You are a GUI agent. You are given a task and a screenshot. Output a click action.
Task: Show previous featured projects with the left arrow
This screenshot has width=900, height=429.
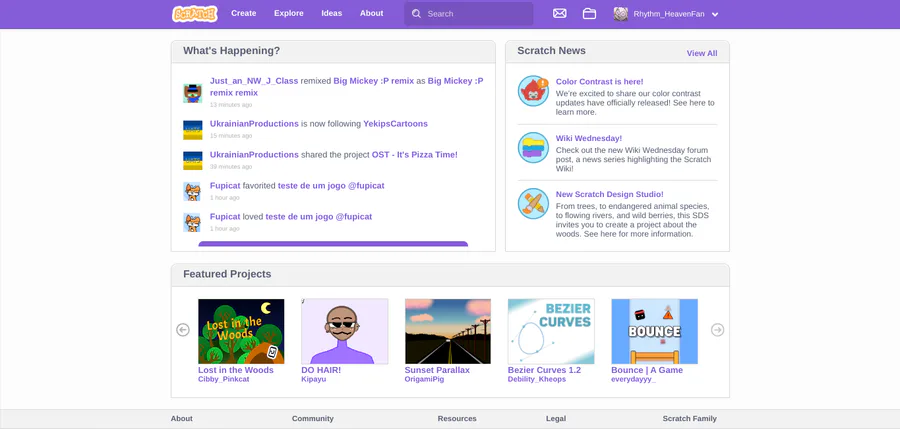point(183,330)
